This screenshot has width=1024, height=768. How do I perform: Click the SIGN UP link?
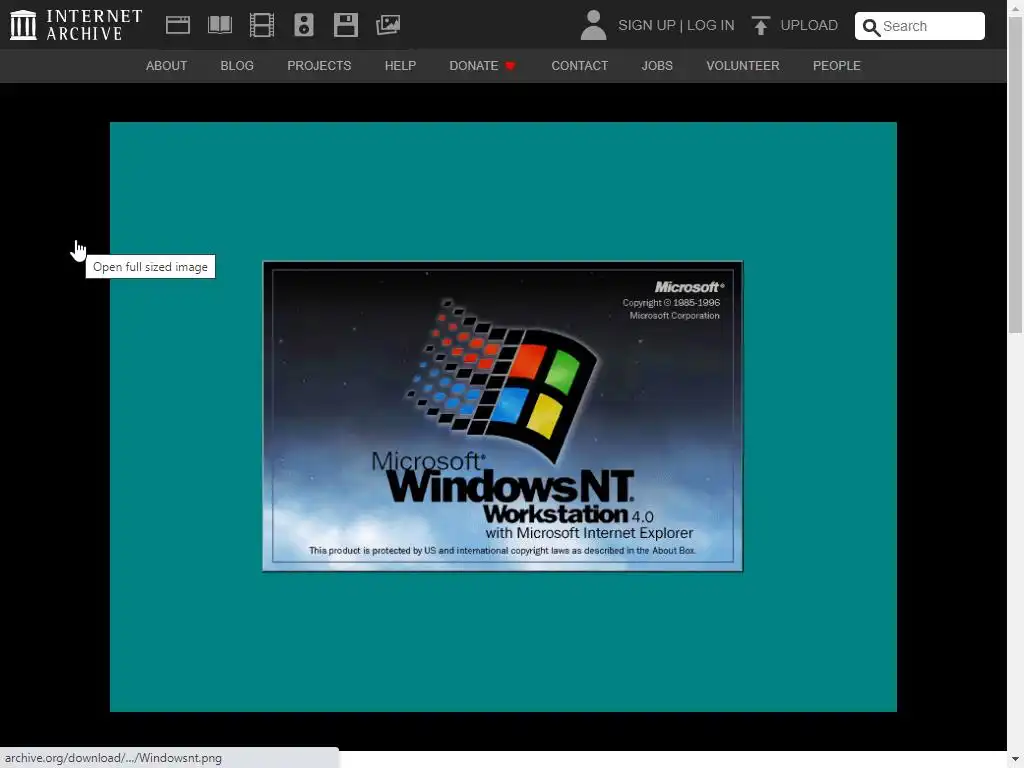click(647, 25)
